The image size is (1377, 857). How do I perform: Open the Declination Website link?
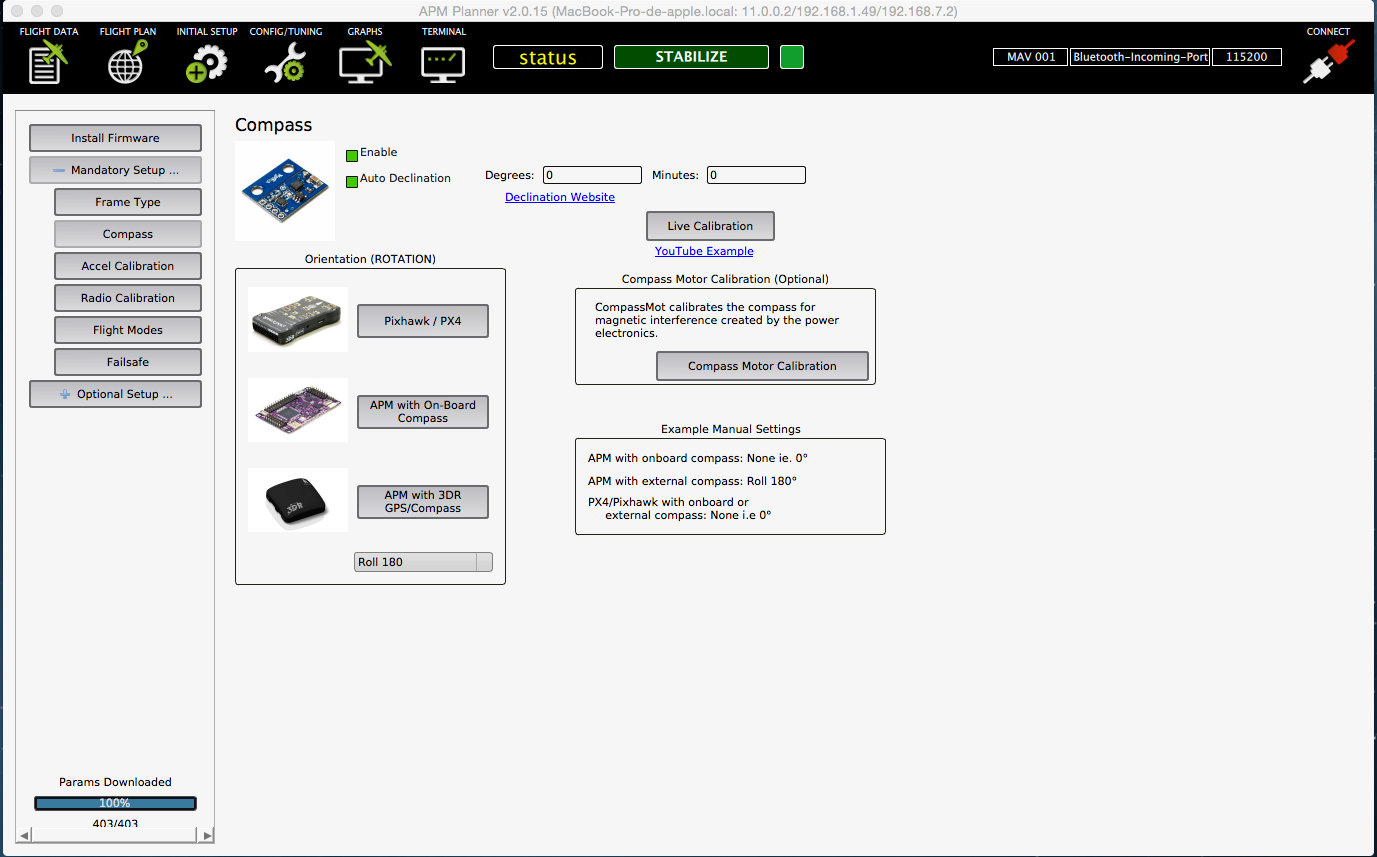point(559,198)
